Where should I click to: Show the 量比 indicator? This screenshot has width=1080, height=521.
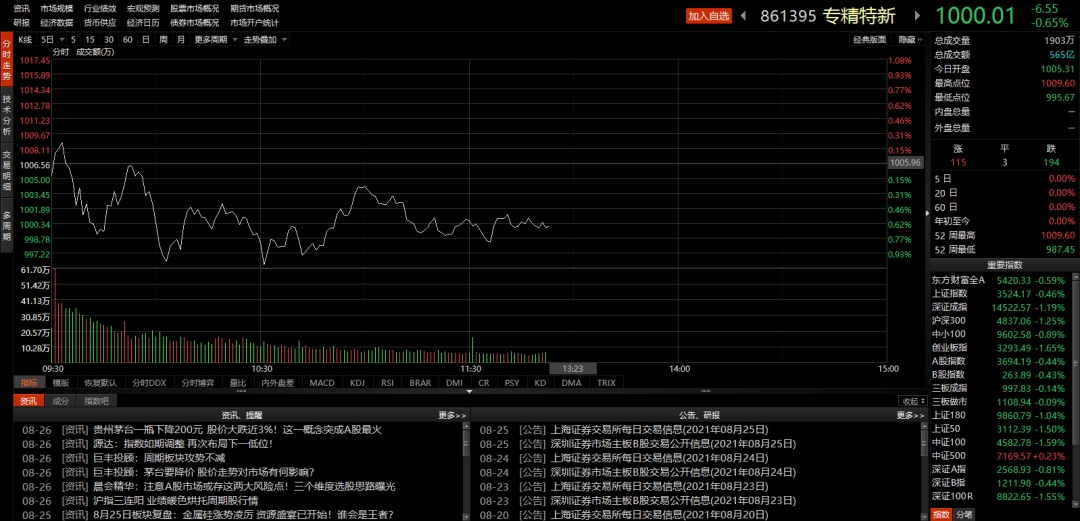(238, 382)
